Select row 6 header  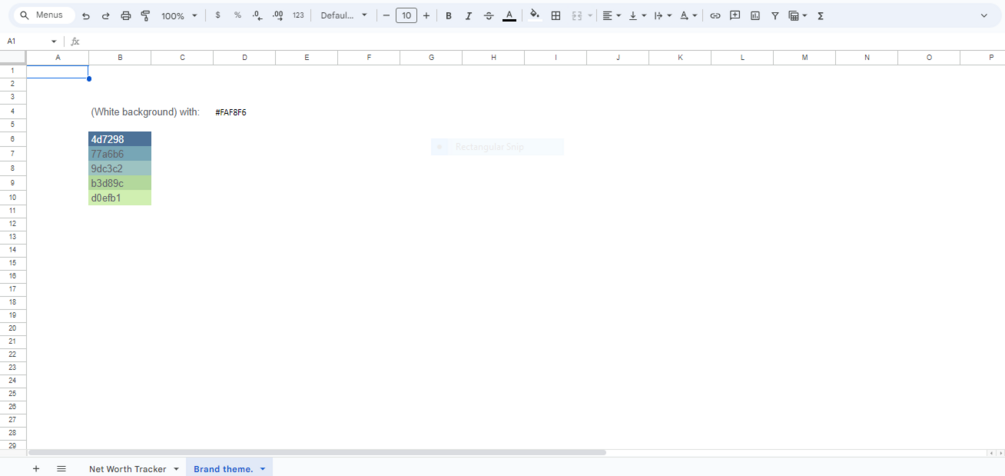tap(13, 139)
